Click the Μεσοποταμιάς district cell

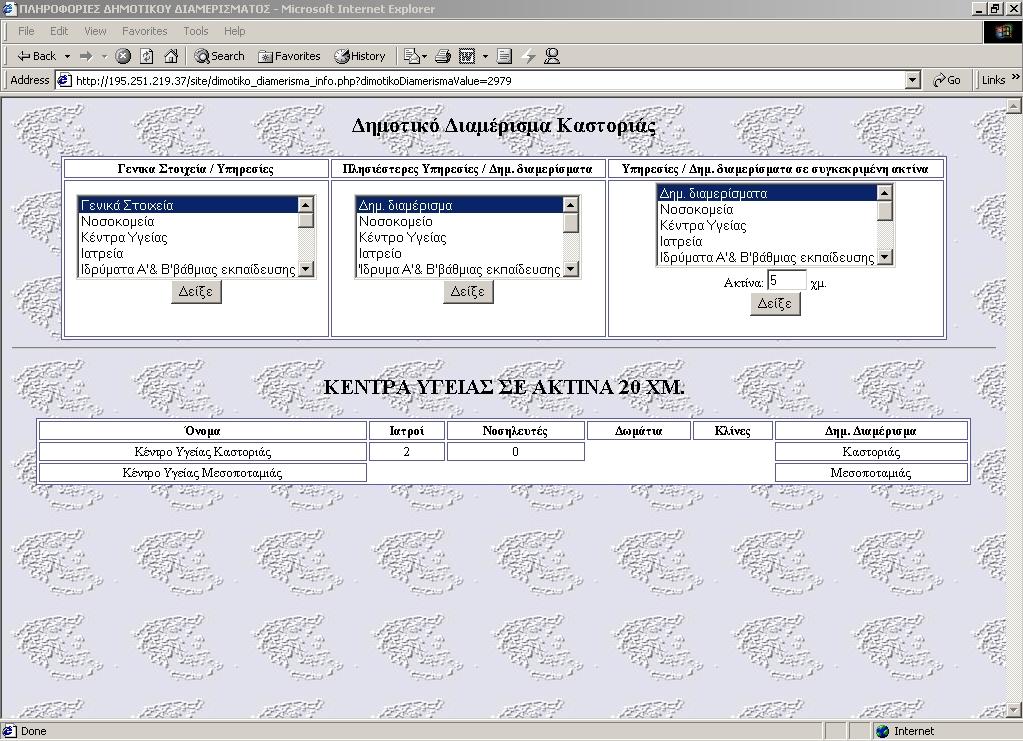[x=871, y=472]
